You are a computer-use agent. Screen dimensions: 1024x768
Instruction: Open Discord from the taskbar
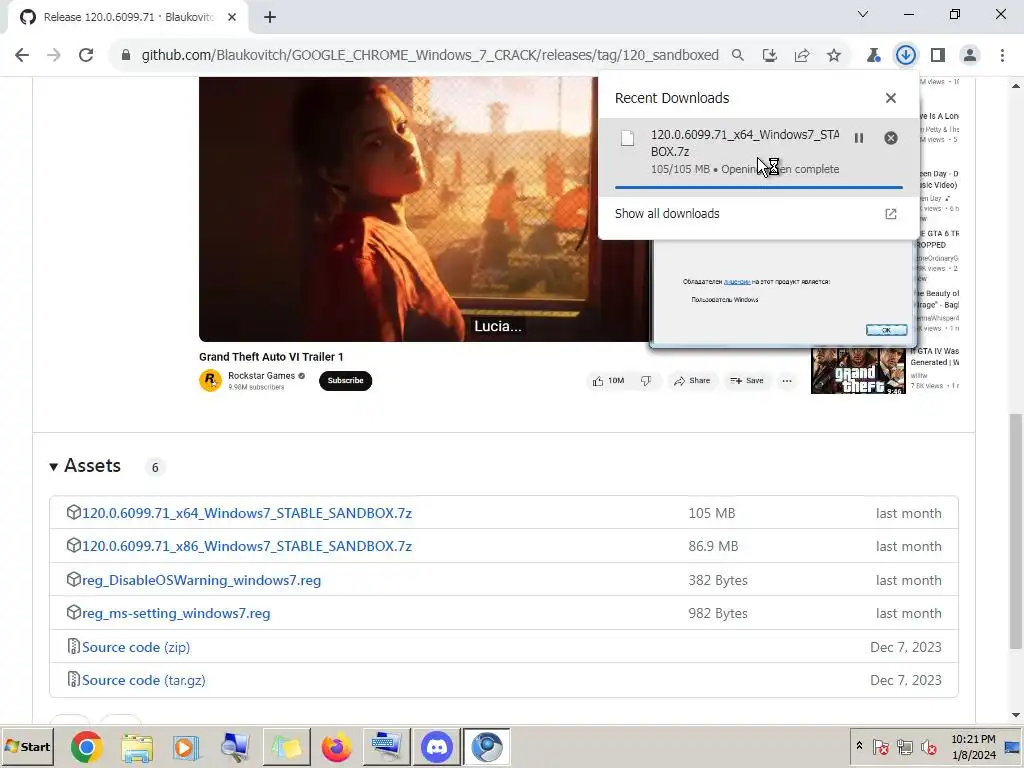tap(437, 747)
